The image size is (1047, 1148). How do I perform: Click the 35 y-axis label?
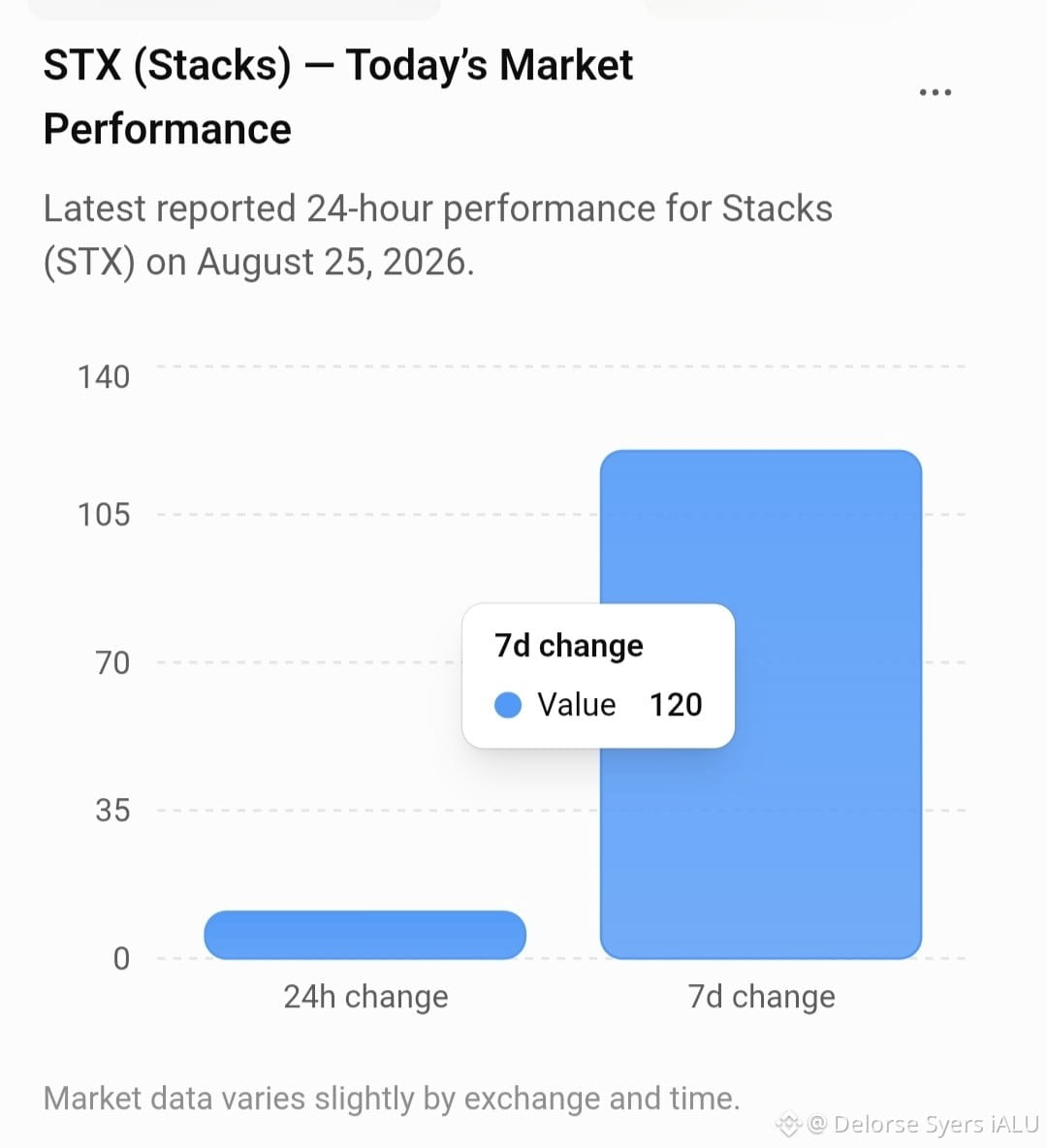pyautogui.click(x=112, y=811)
